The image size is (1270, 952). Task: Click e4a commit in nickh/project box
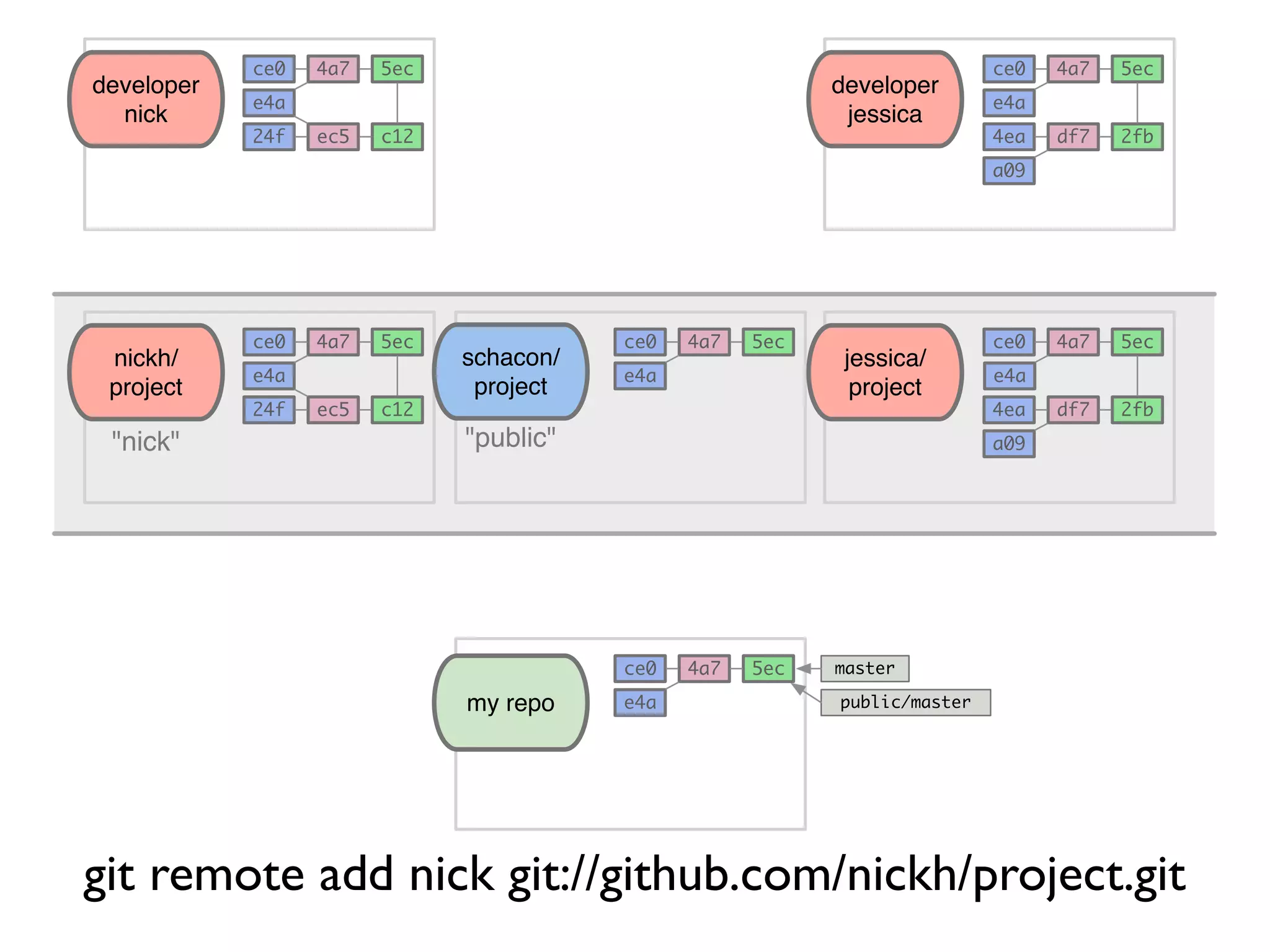(x=269, y=376)
